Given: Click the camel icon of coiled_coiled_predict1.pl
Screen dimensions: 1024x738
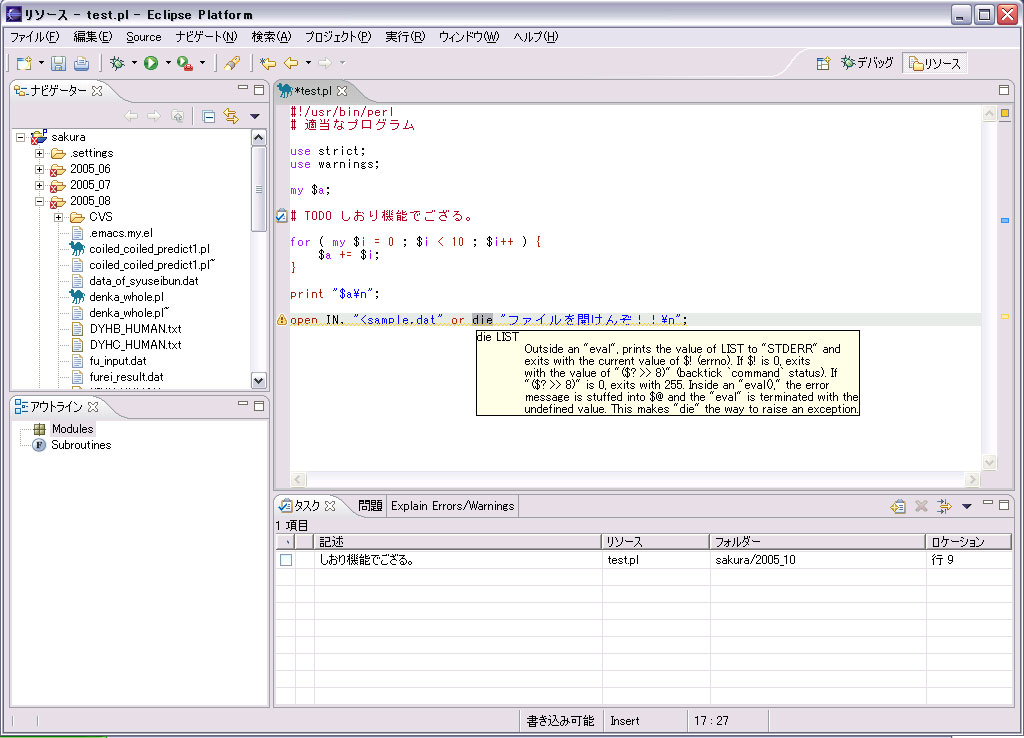Looking at the screenshot, I should pyautogui.click(x=77, y=248).
